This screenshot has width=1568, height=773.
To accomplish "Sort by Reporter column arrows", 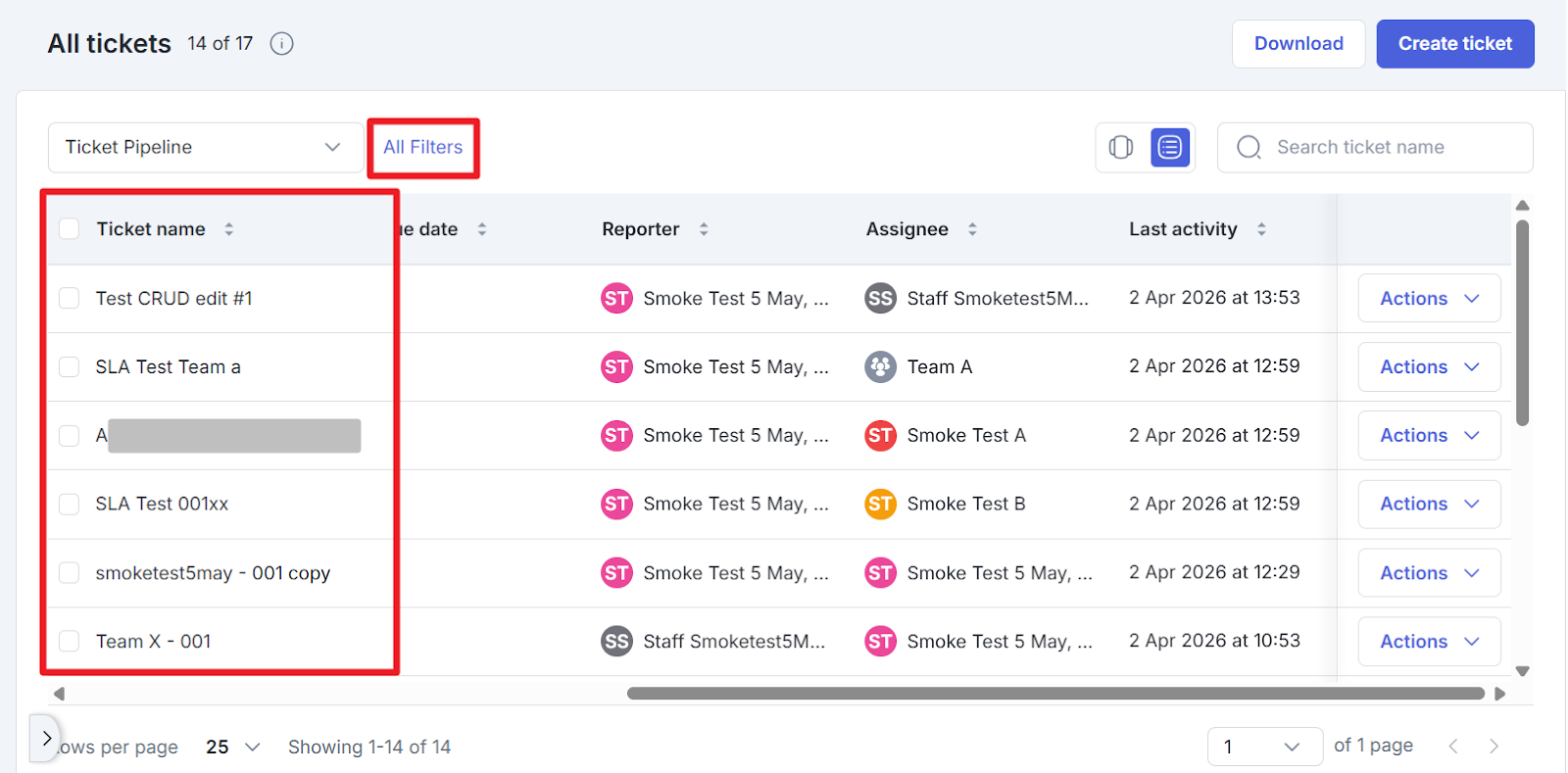I will click(703, 229).
